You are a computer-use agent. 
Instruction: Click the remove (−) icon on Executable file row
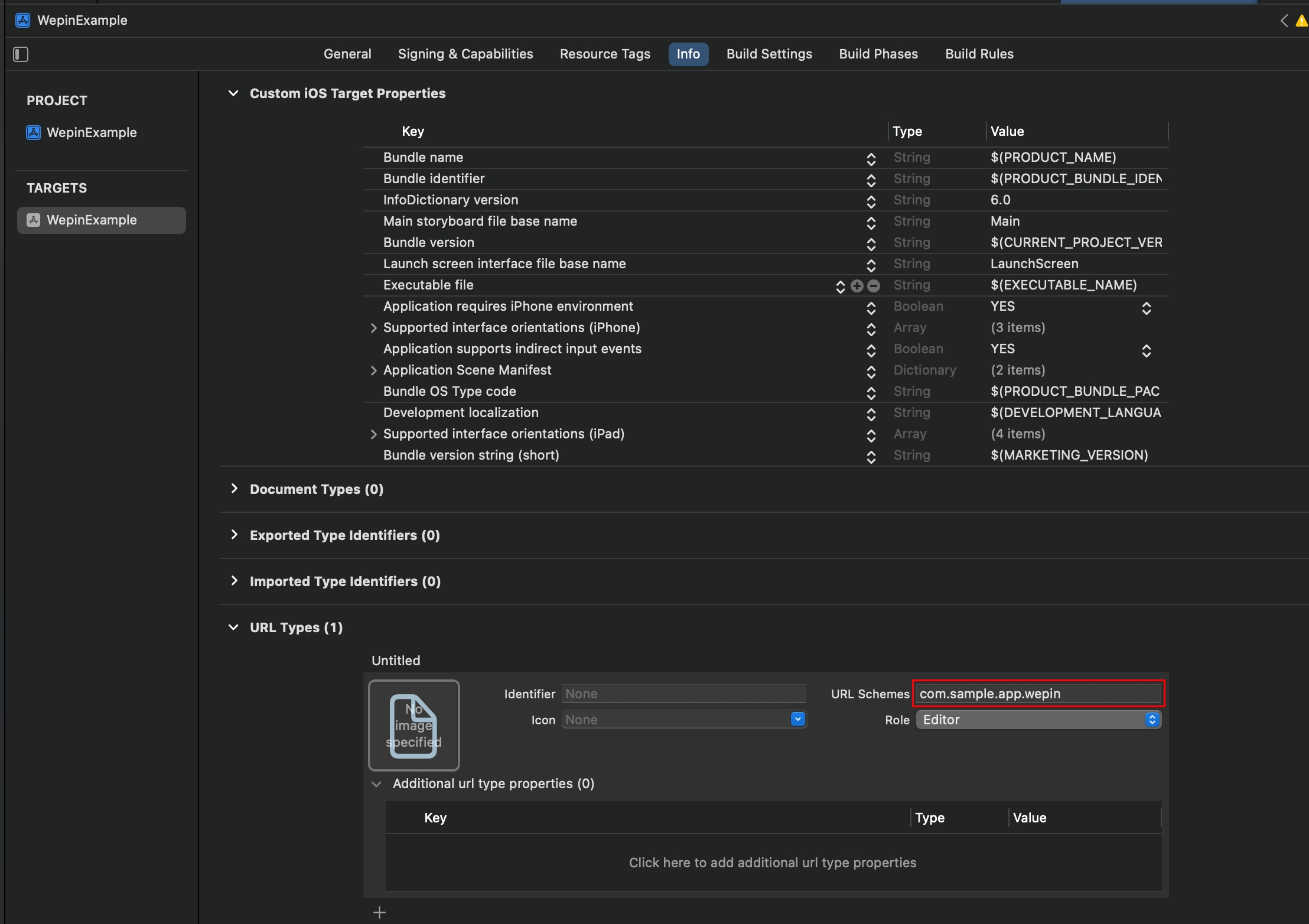tap(874, 286)
